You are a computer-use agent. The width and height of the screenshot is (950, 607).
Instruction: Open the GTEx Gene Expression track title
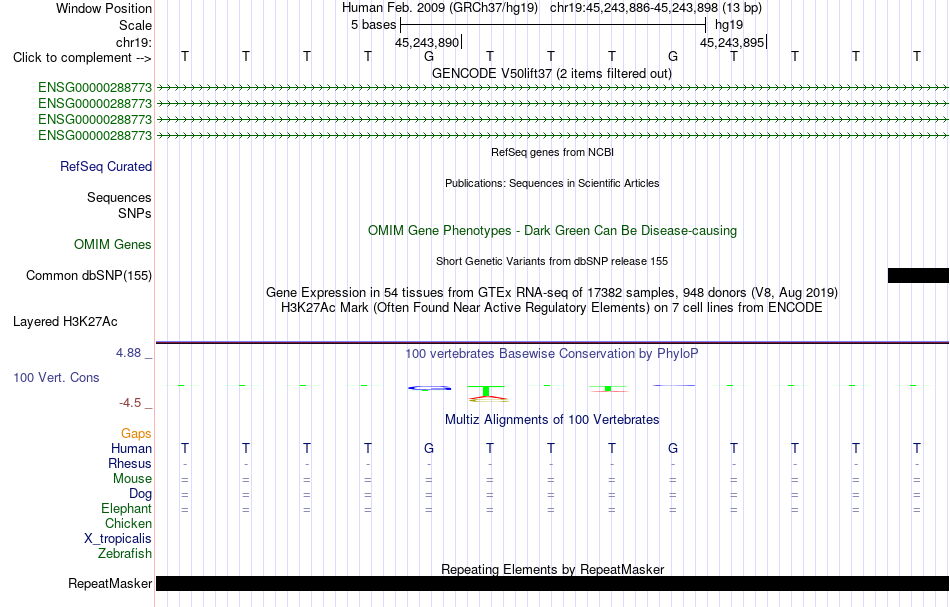point(552,293)
